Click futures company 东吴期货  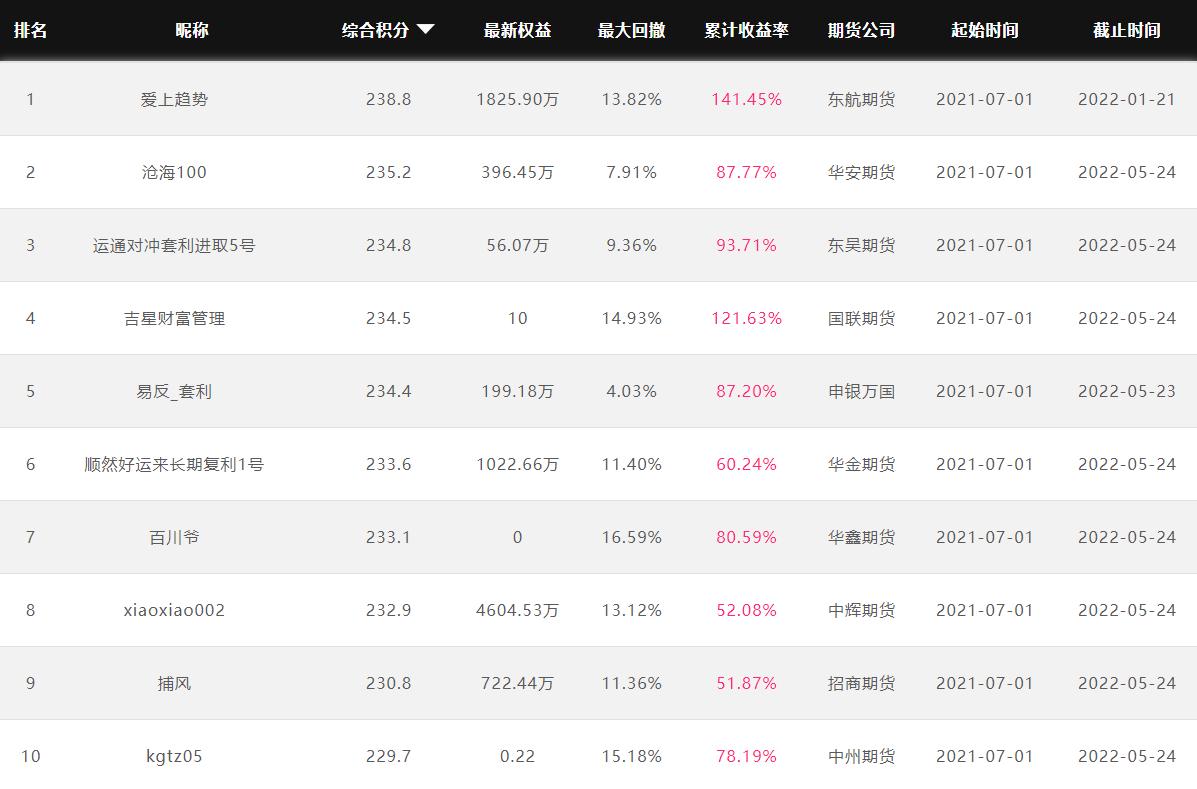point(861,246)
